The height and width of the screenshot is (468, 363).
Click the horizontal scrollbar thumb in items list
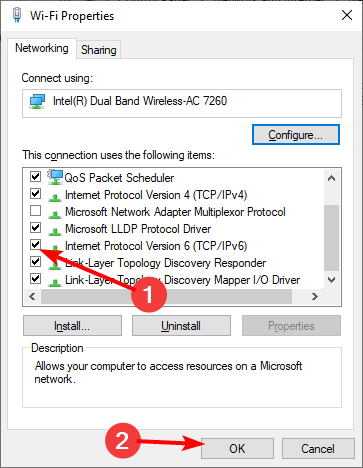[x=167, y=296]
